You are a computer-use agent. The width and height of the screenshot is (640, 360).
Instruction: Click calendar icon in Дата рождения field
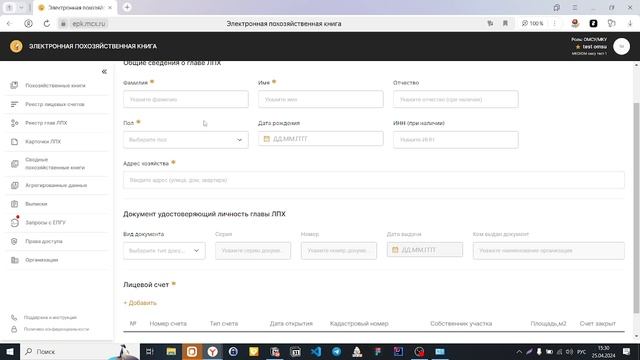click(267, 139)
